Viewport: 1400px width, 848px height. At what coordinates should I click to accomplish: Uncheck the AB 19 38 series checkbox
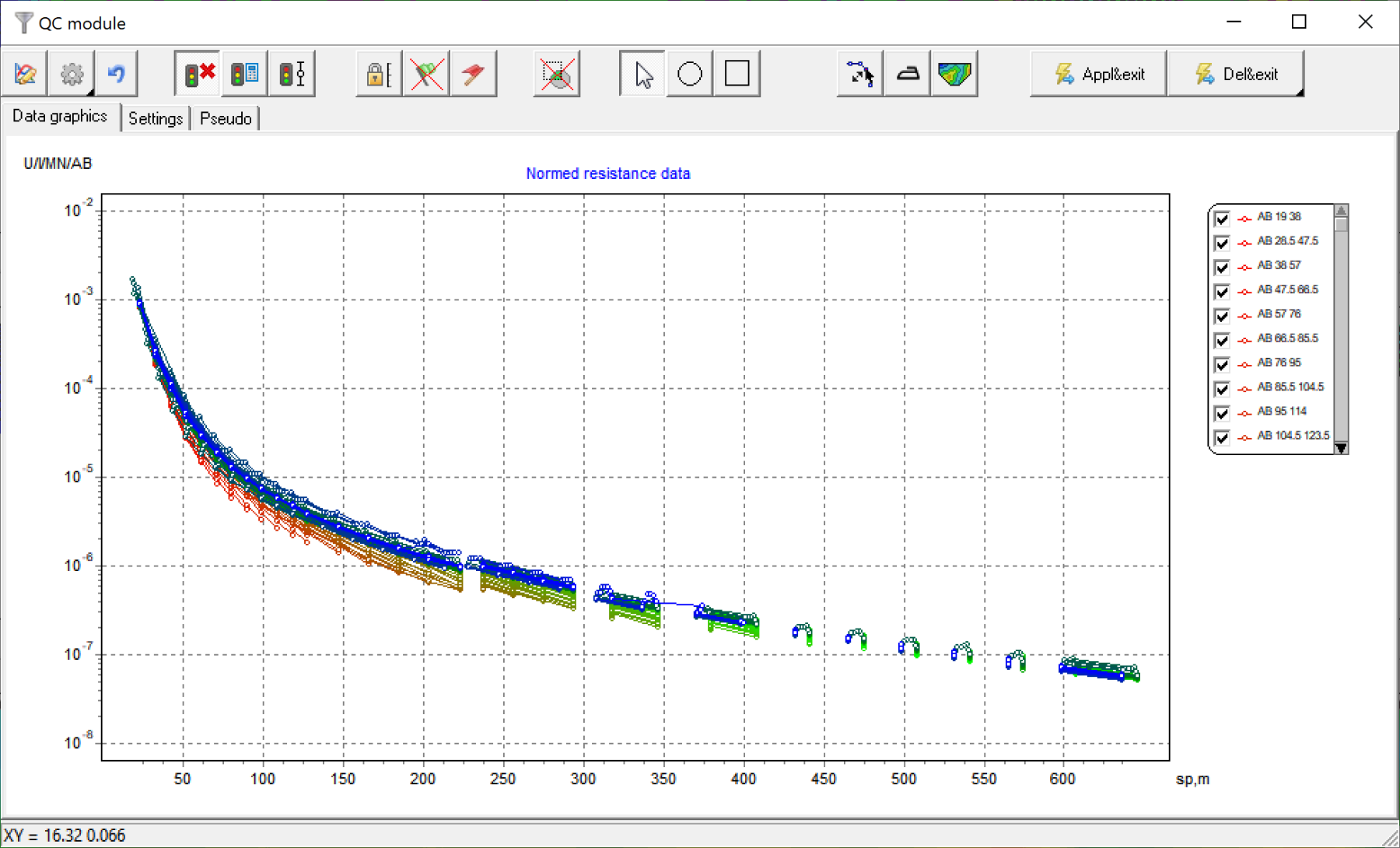point(1222,218)
